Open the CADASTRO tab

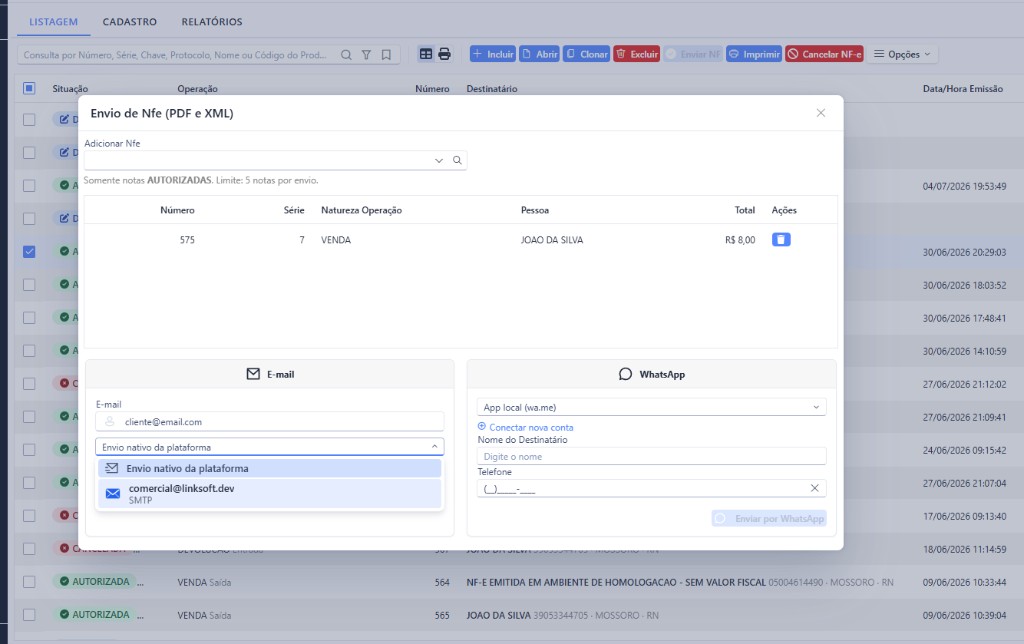(129, 22)
